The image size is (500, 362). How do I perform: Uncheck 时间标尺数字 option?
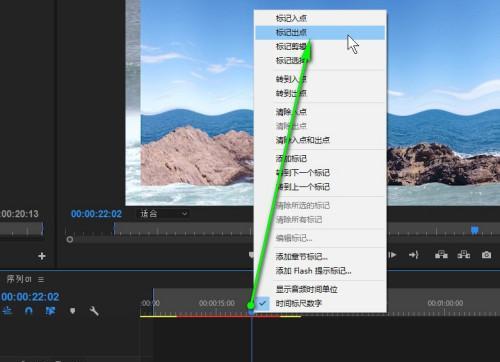(x=320, y=303)
